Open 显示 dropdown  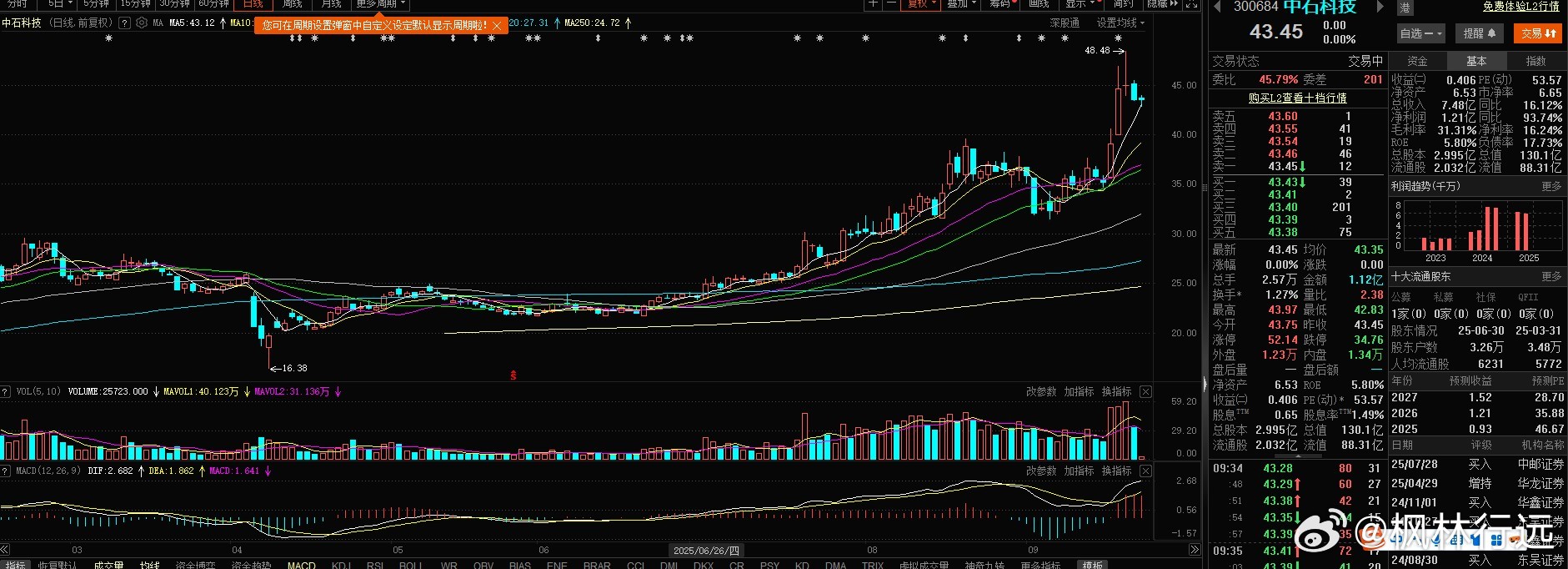[x=1080, y=4]
